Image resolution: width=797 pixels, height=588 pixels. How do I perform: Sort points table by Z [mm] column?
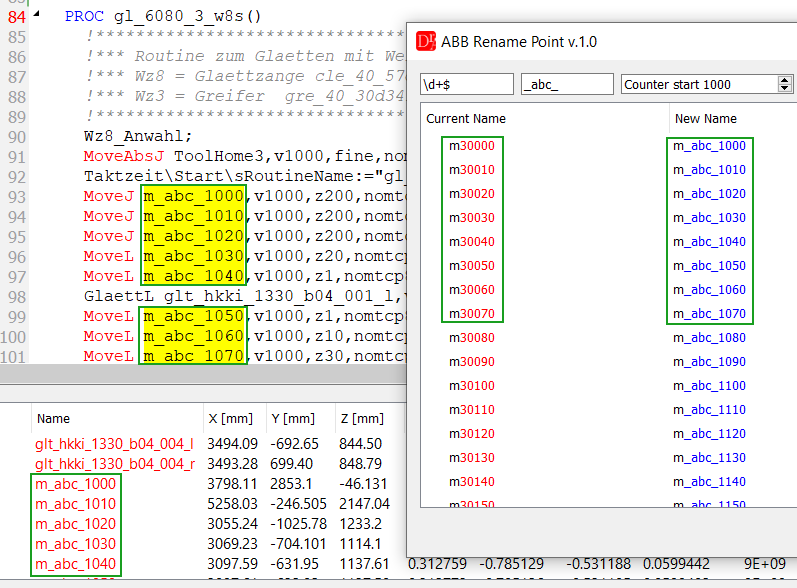(x=362, y=419)
